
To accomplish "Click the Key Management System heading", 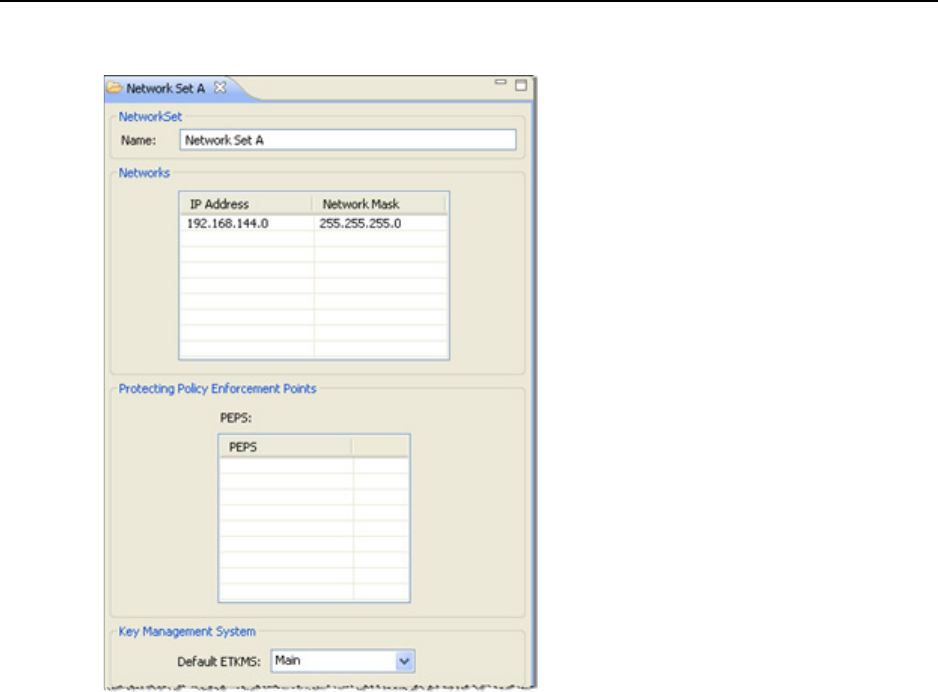I will point(187,632).
